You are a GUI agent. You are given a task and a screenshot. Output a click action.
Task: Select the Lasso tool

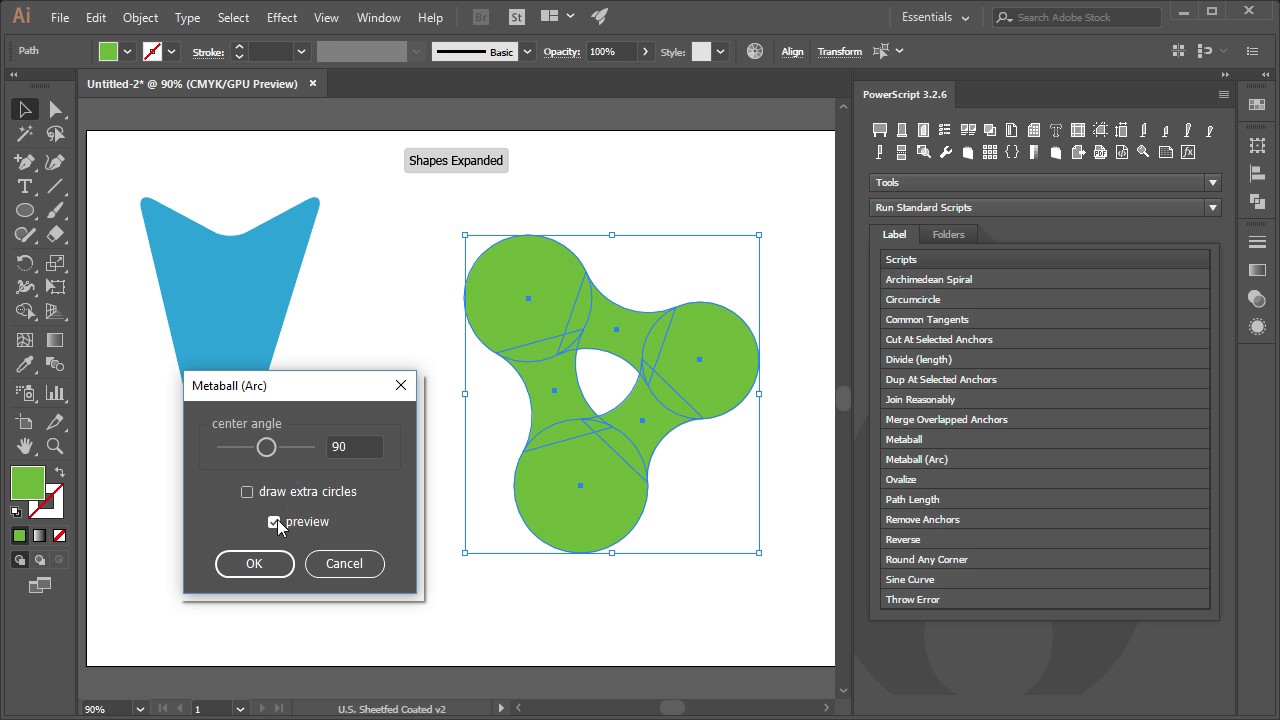pyautogui.click(x=55, y=134)
